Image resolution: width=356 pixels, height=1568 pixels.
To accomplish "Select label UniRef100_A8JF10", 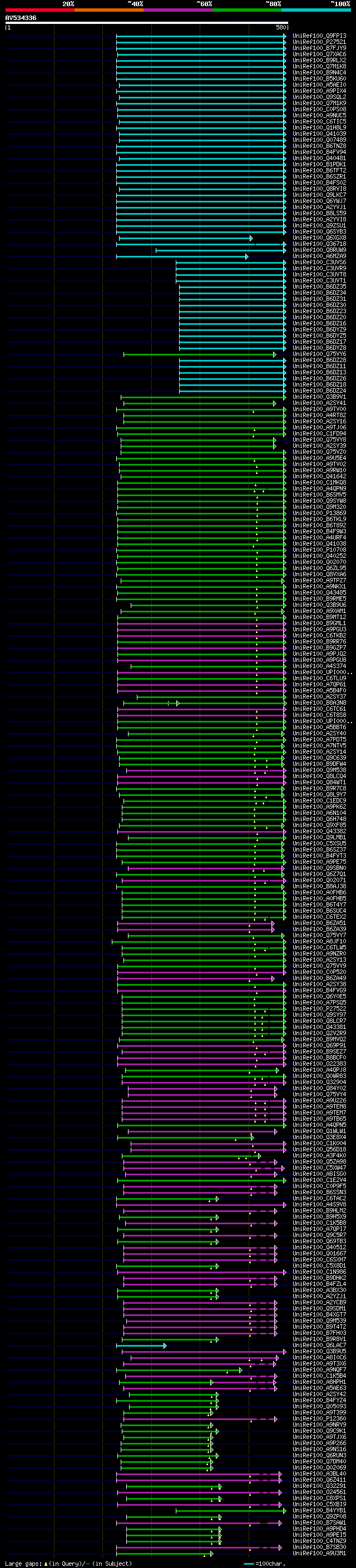I will 319,942.
